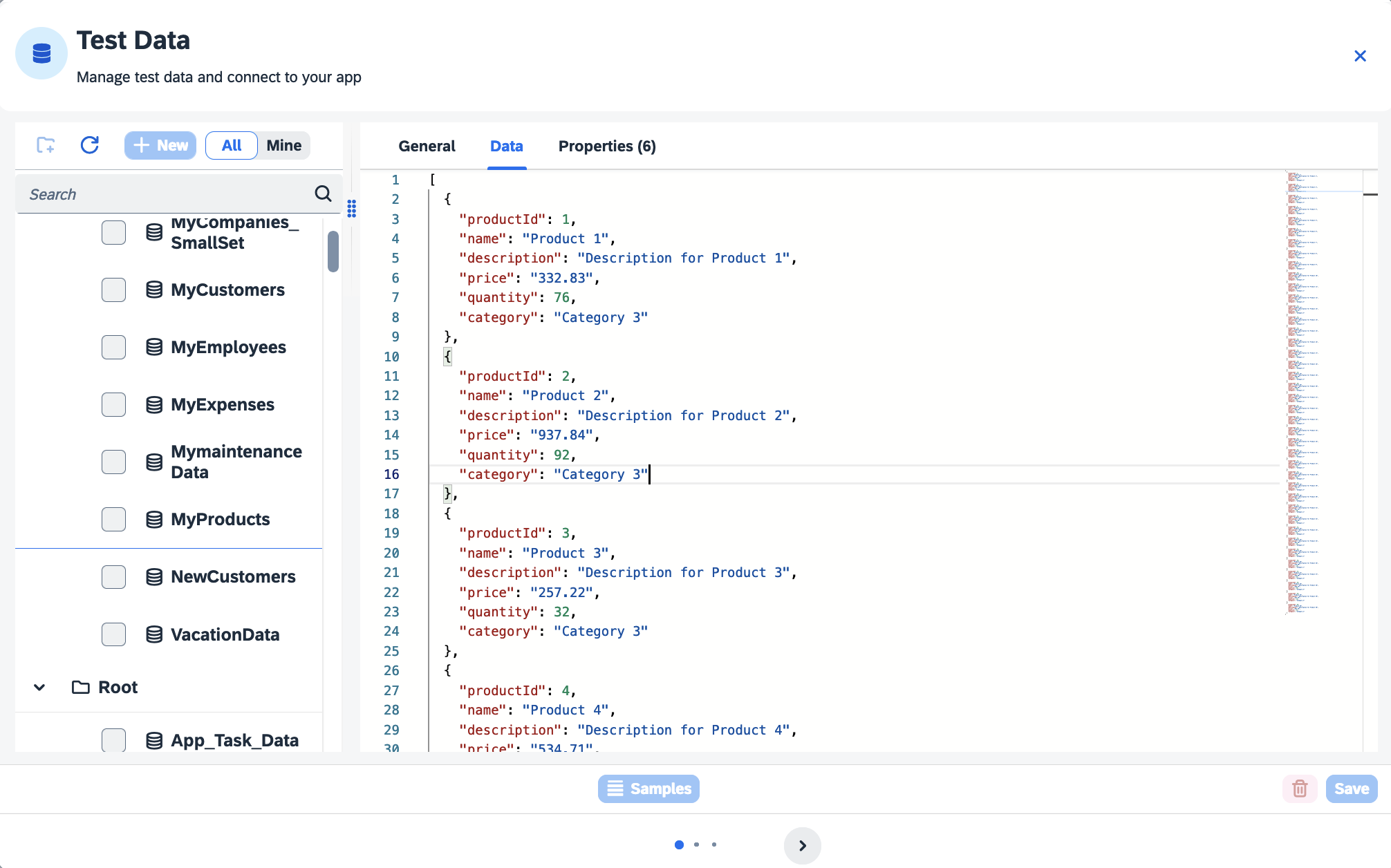Collapse the Root folder chevron
The width and height of the screenshot is (1391, 868).
[x=39, y=687]
